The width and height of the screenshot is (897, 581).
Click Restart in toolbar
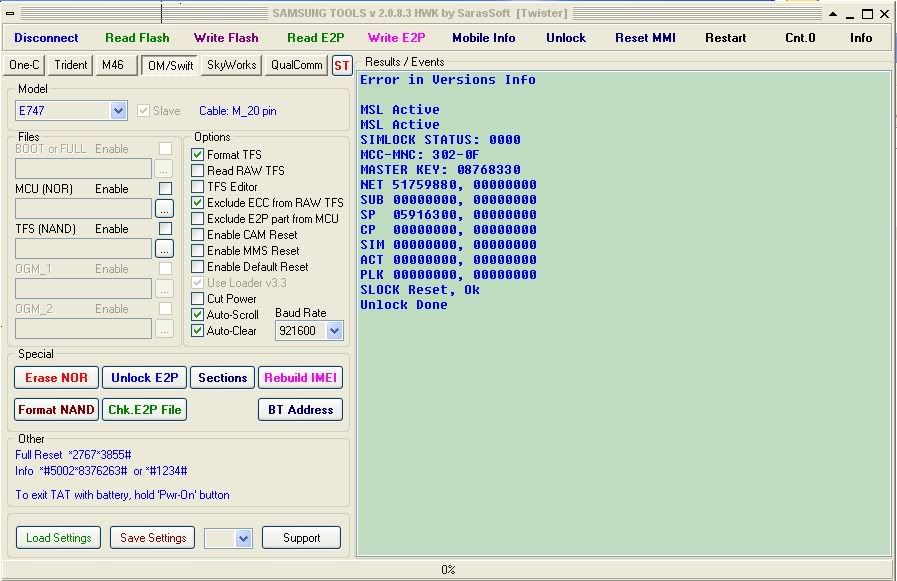pyautogui.click(x=725, y=38)
